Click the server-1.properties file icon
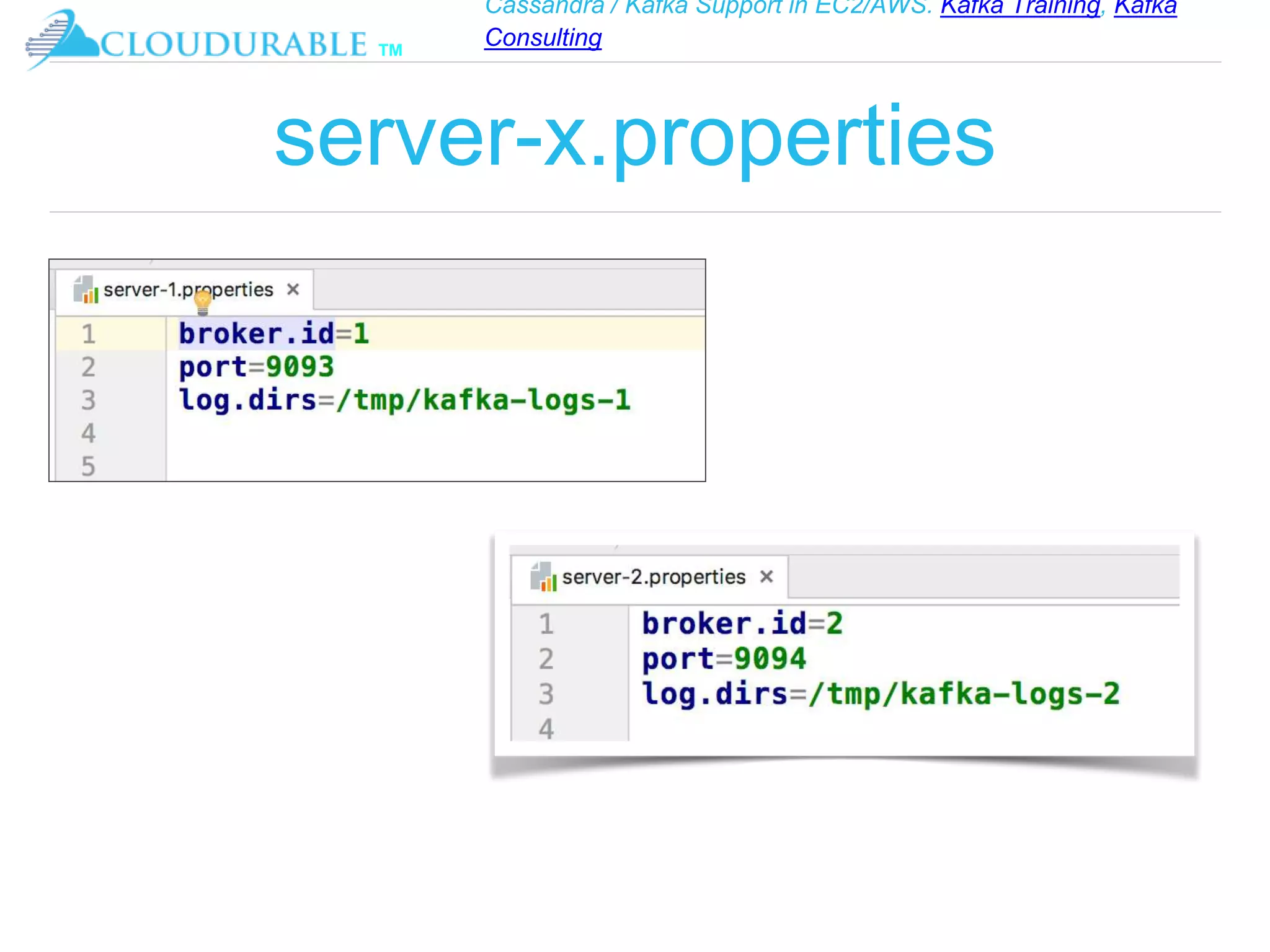The width and height of the screenshot is (1270, 952). point(86,289)
